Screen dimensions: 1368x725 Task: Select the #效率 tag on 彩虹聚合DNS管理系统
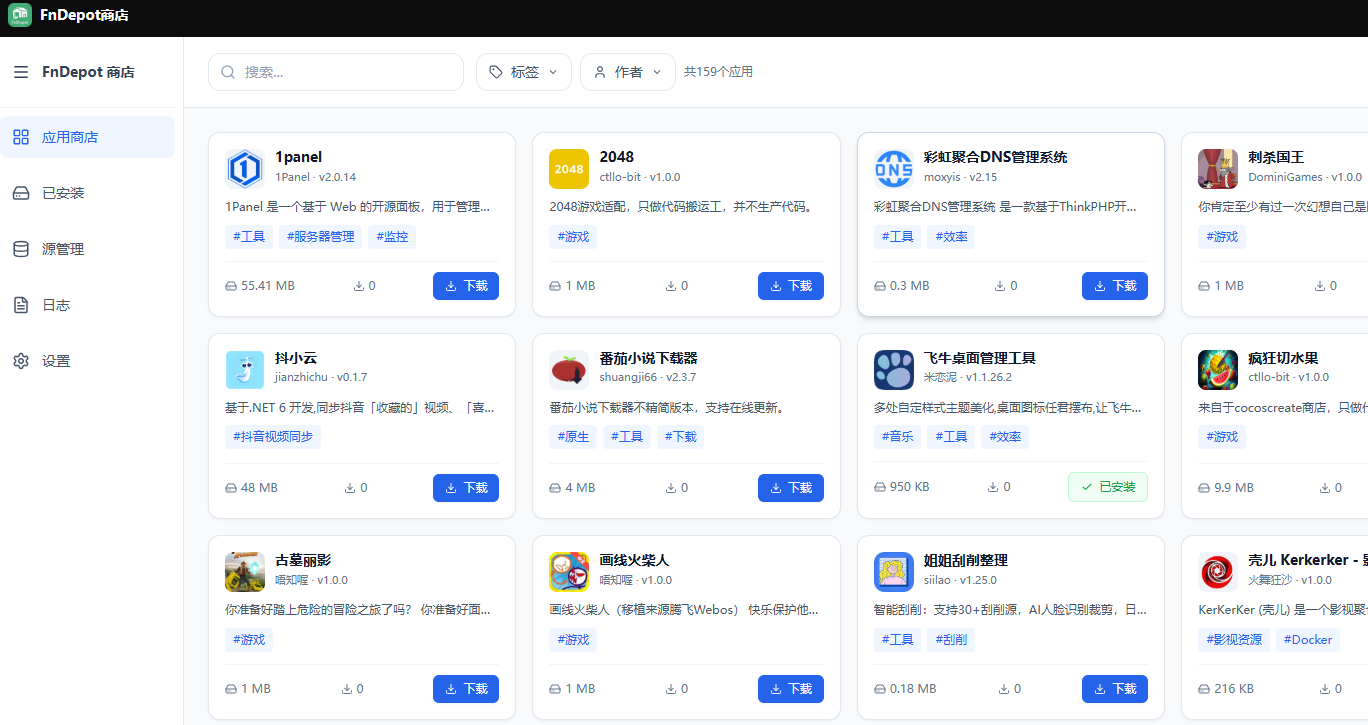click(951, 237)
